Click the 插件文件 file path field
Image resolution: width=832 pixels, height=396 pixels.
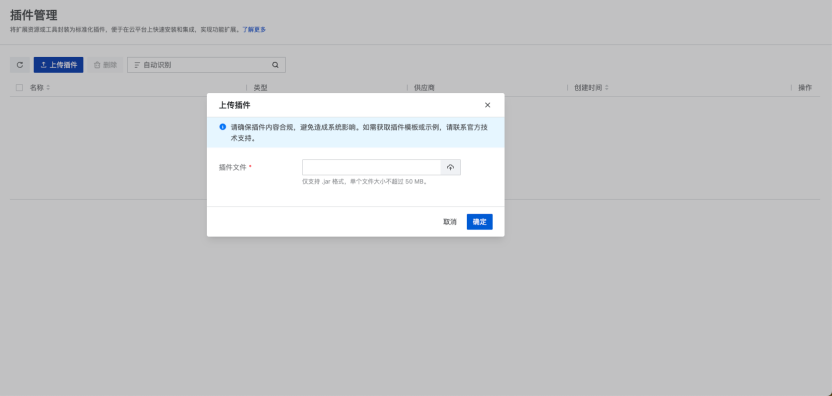click(x=371, y=167)
